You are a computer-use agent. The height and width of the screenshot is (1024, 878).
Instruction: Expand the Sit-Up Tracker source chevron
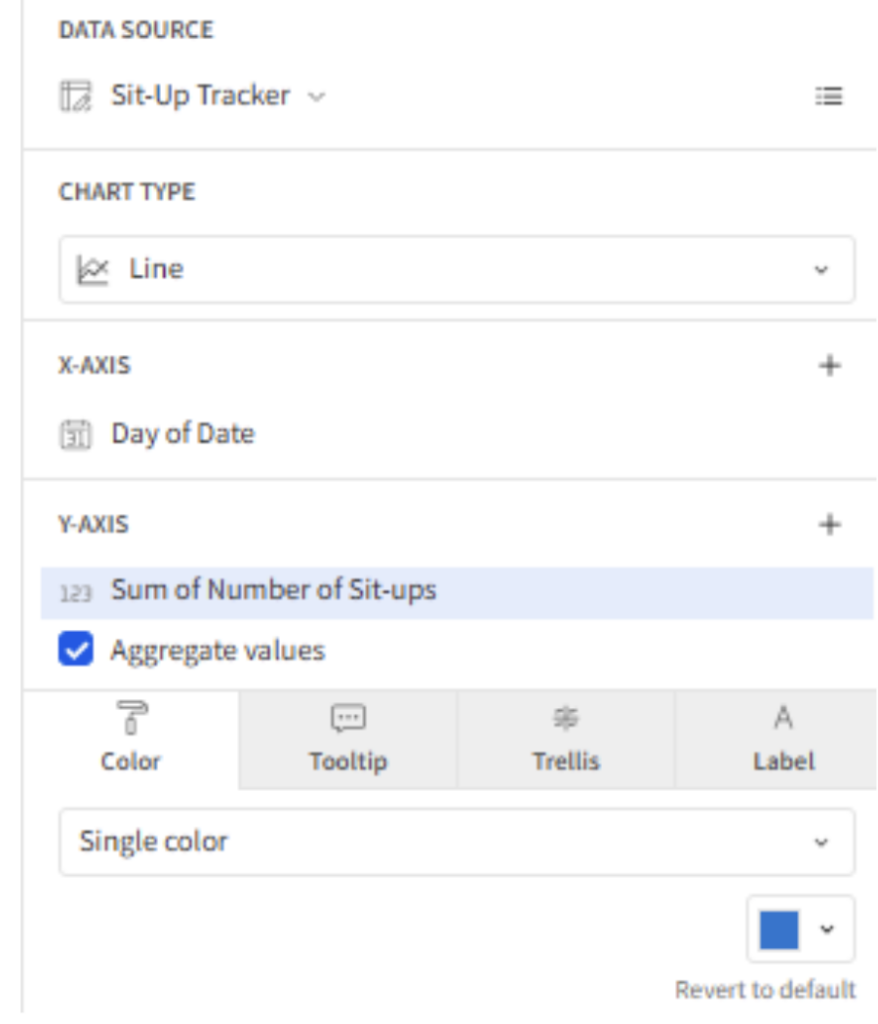coord(317,97)
